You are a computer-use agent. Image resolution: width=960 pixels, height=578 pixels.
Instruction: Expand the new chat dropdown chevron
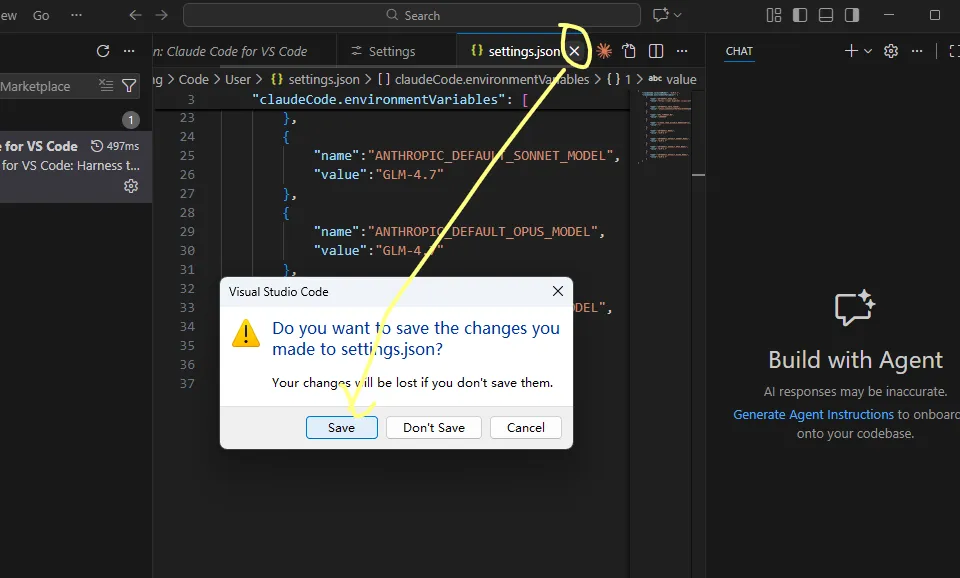868,51
